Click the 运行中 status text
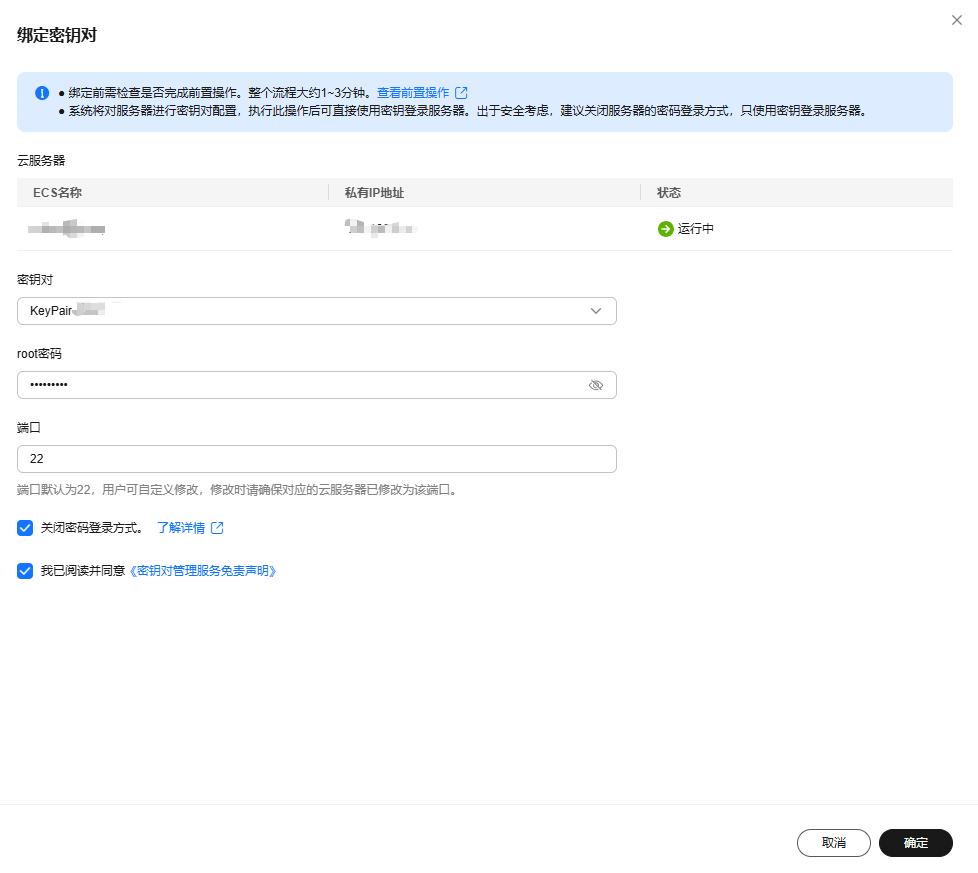The height and width of the screenshot is (873, 978). pyautogui.click(x=695, y=229)
